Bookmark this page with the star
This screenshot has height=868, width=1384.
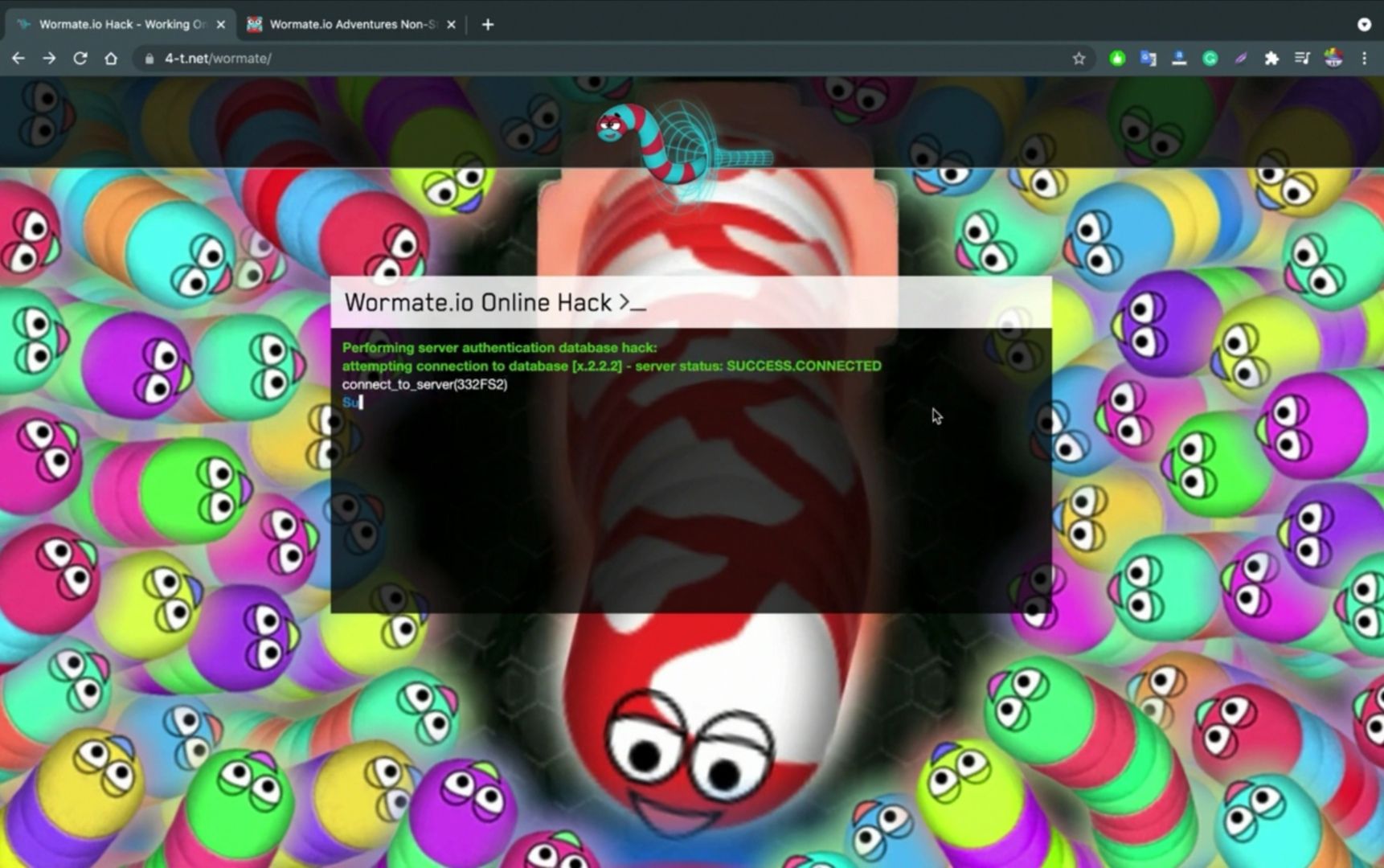1079,58
